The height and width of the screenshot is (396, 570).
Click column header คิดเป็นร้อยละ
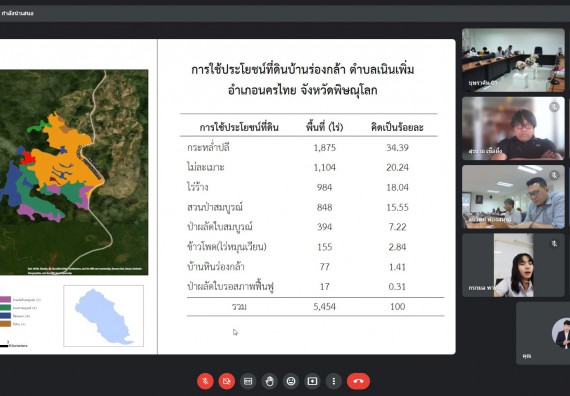click(x=397, y=127)
